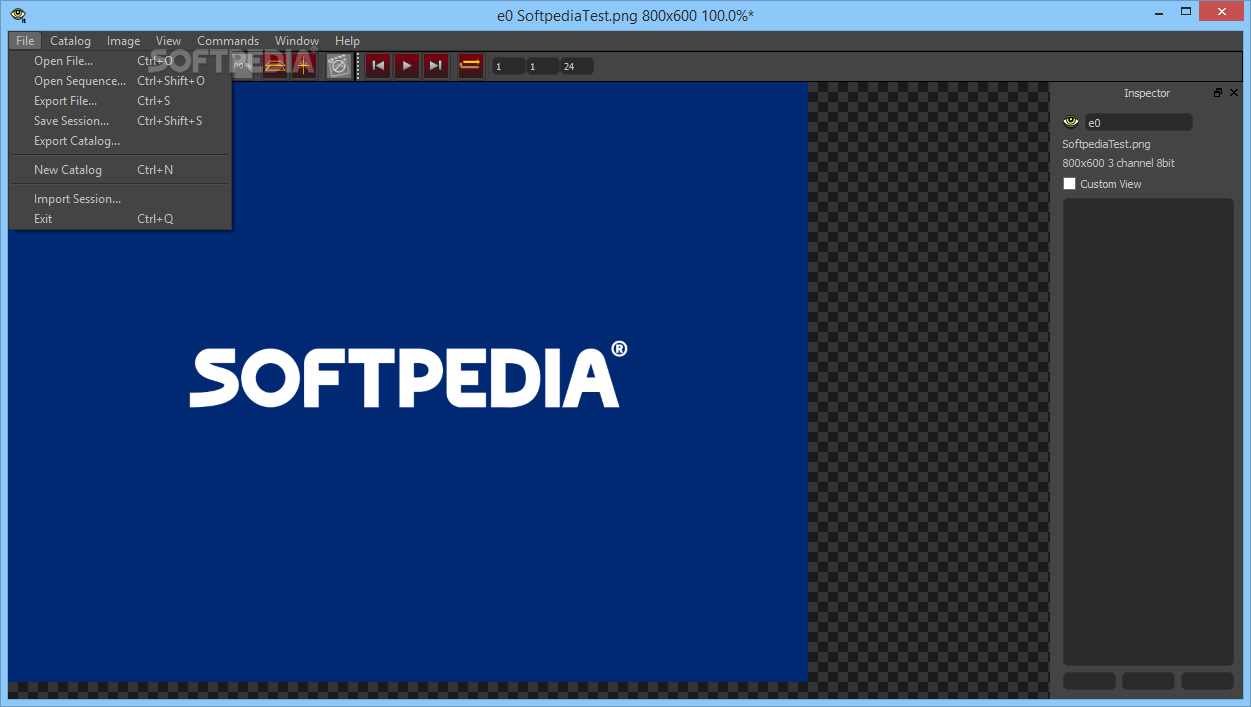Select Save Session... menu entry
This screenshot has width=1251, height=707.
[x=120, y=121]
